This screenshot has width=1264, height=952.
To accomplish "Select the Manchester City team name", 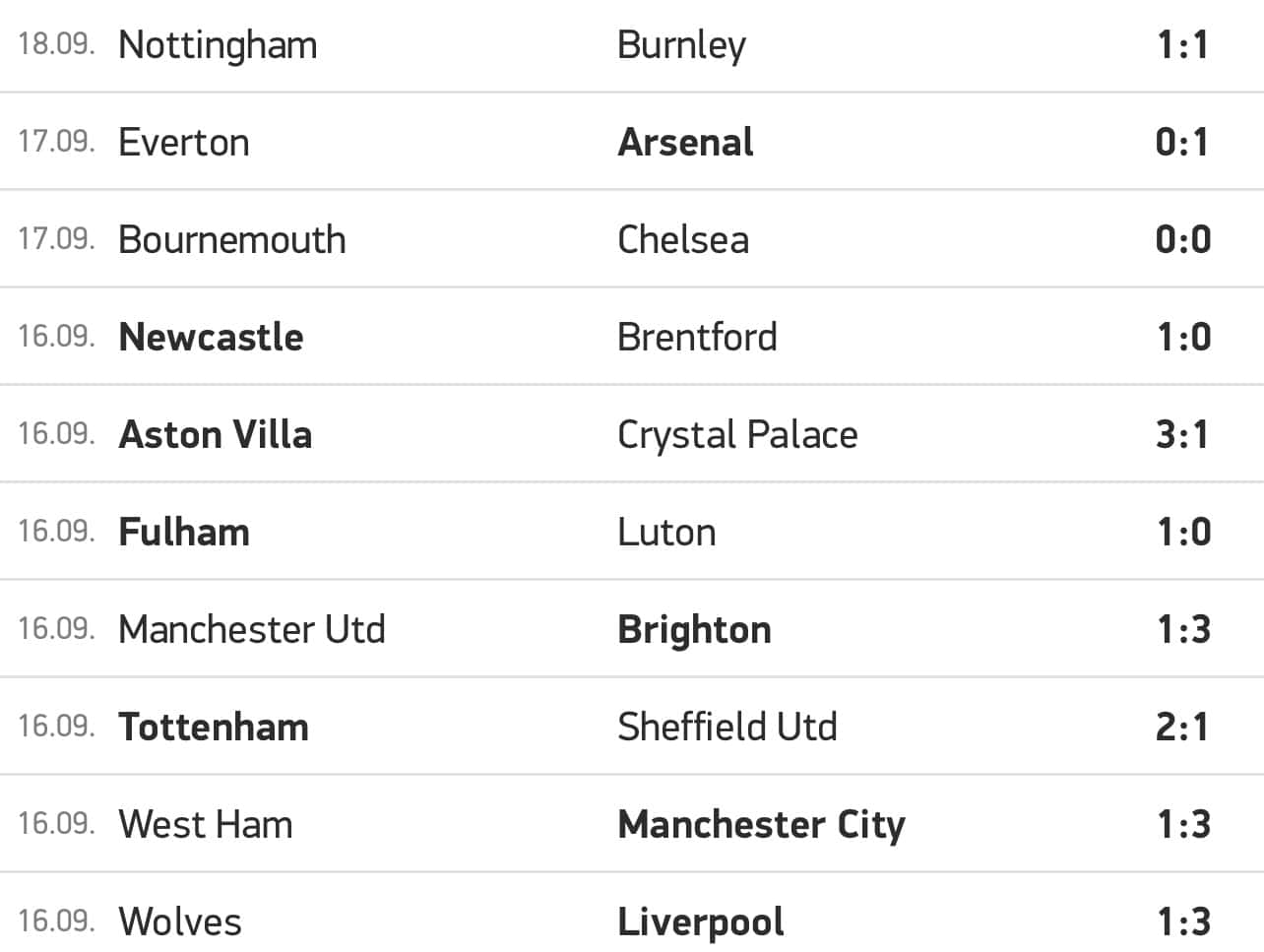I will coord(761,825).
